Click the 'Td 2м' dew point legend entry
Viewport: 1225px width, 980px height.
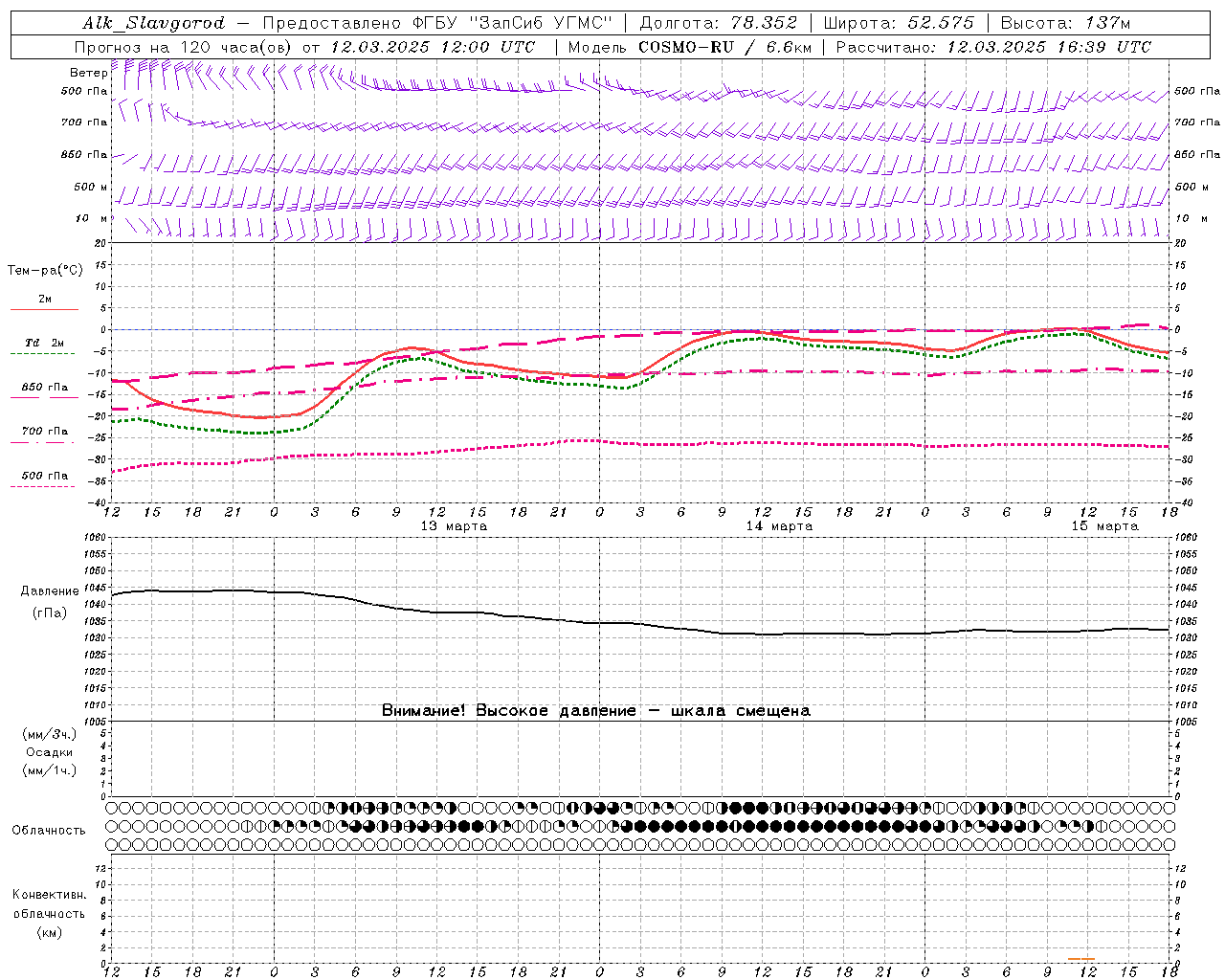tap(45, 343)
